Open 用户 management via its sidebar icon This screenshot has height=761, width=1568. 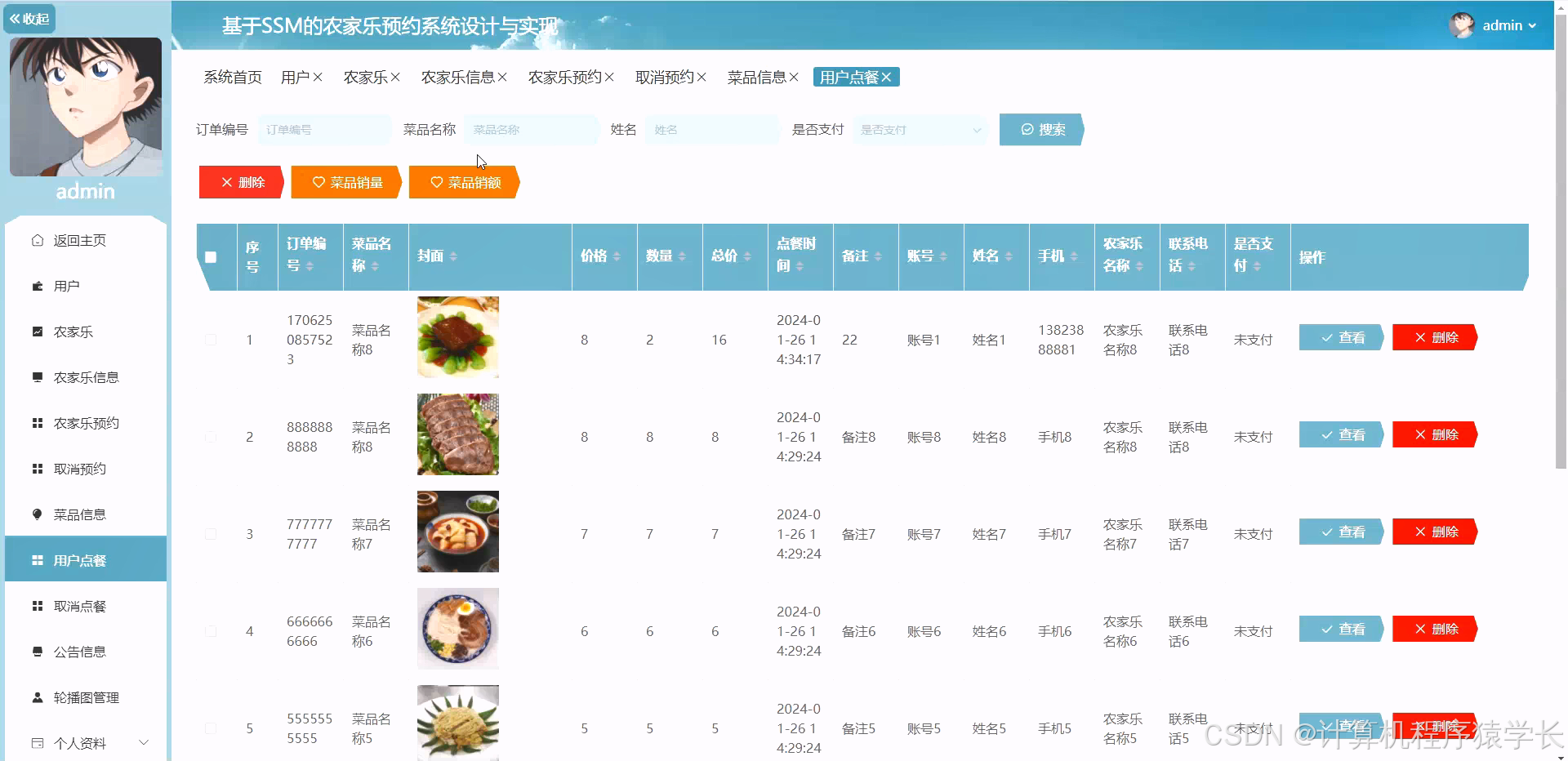pyautogui.click(x=37, y=286)
